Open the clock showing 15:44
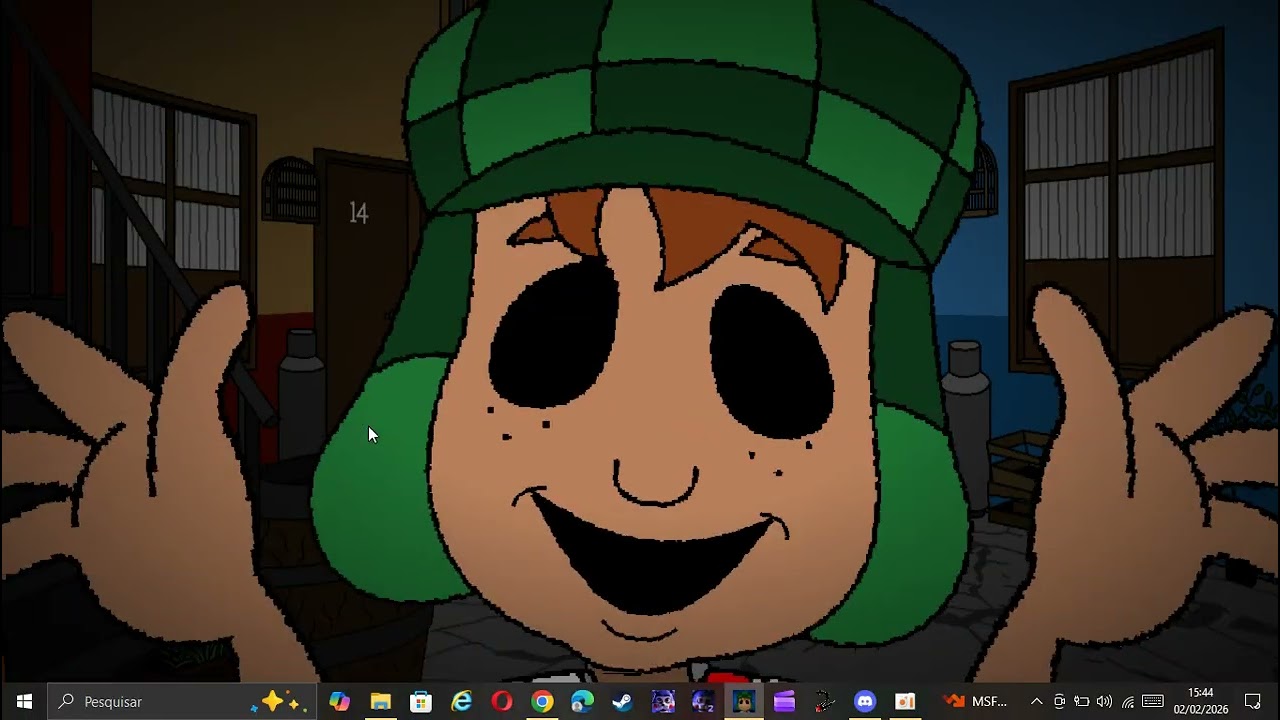This screenshot has height=720, width=1280. coord(1201,702)
